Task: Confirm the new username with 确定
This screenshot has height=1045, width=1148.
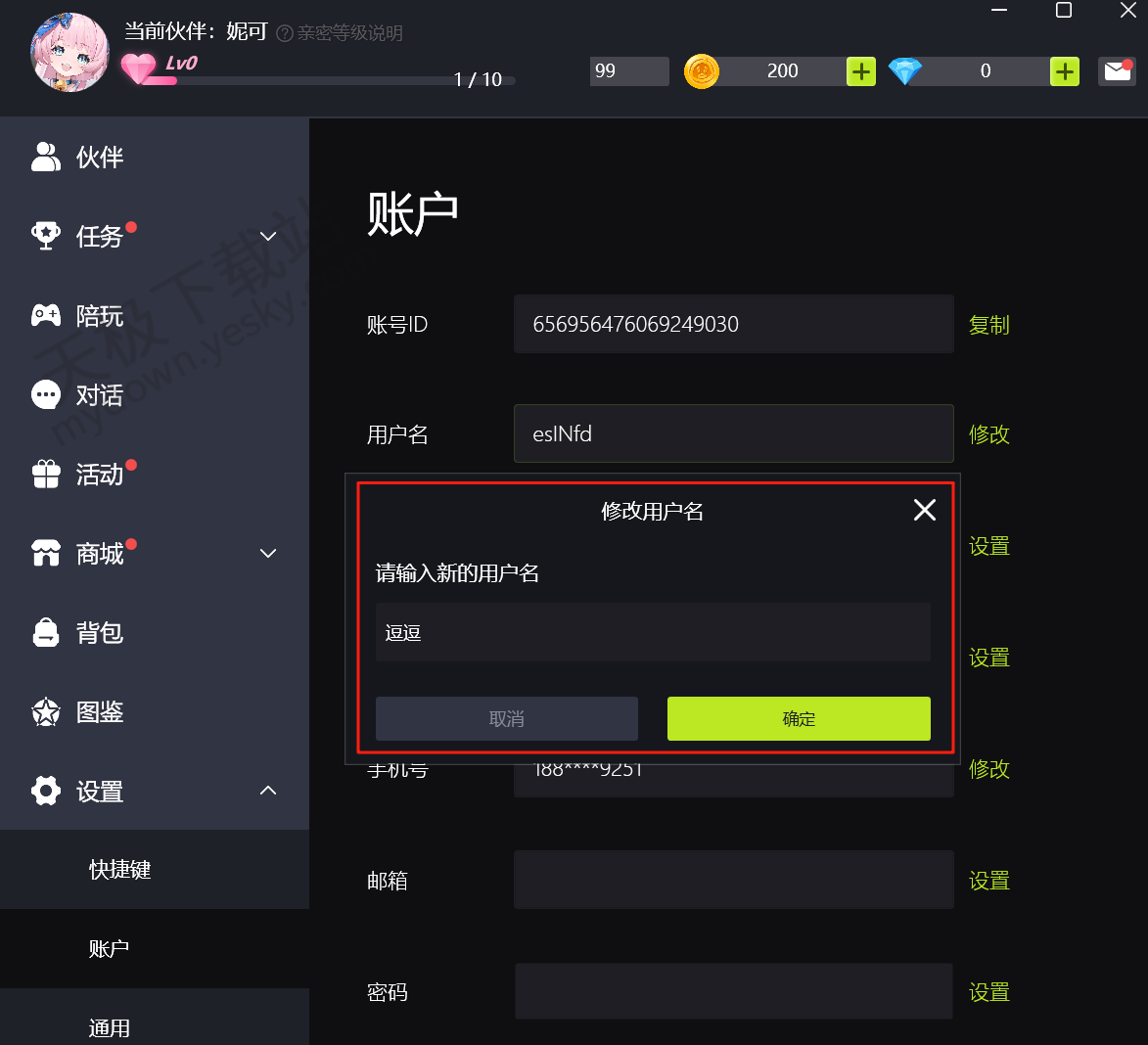Action: [799, 718]
